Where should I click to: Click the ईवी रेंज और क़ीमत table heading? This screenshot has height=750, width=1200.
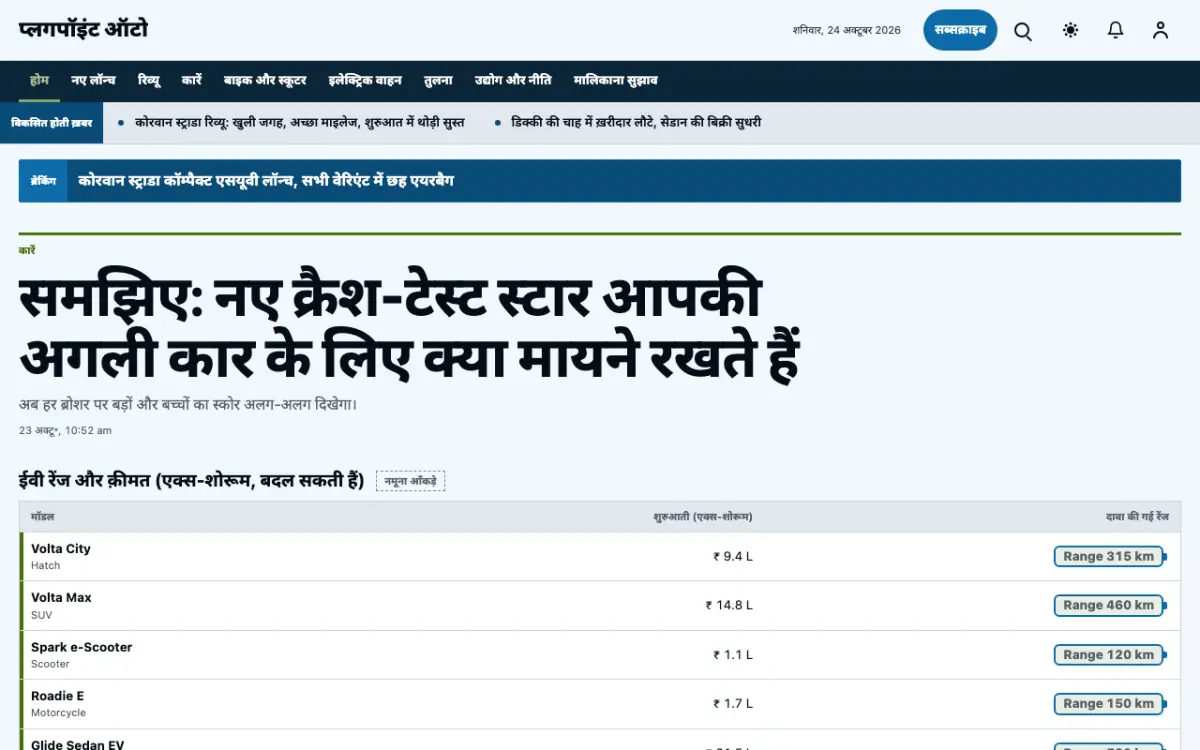(191, 480)
